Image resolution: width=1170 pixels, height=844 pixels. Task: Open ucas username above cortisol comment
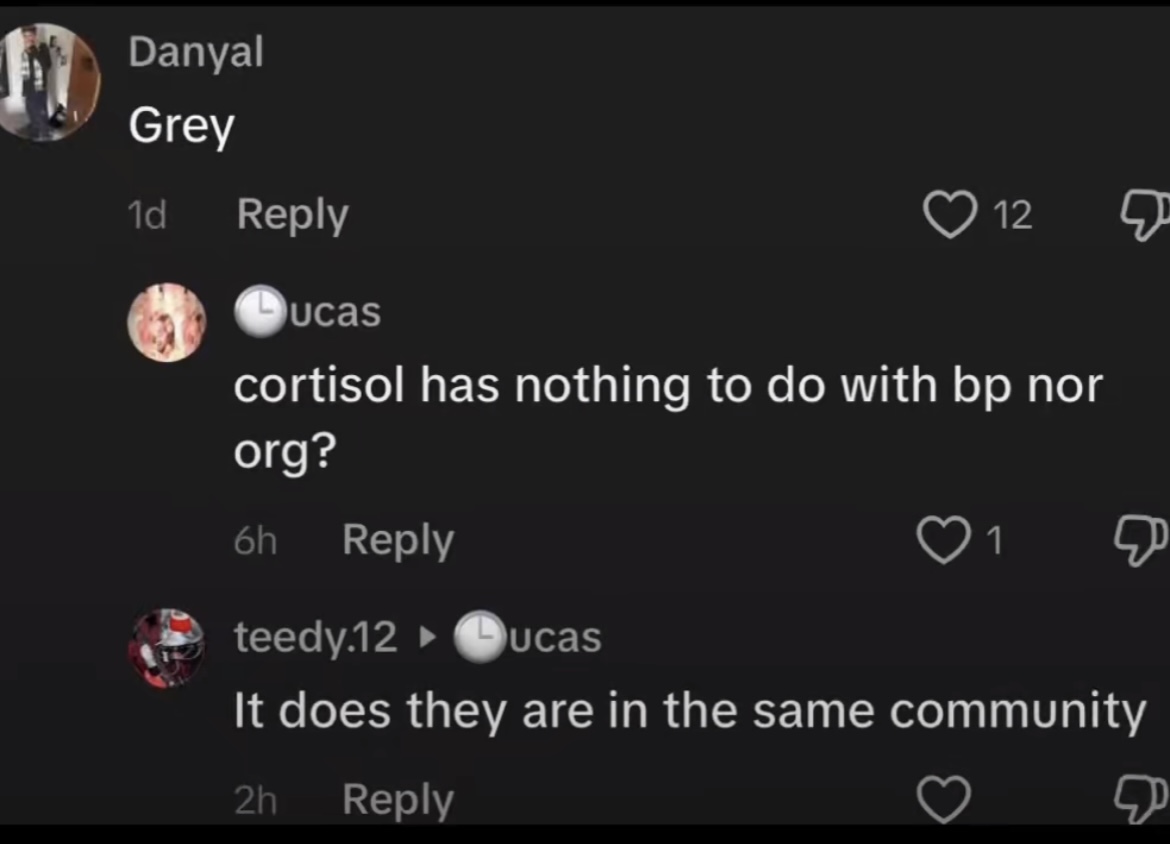tap(307, 312)
